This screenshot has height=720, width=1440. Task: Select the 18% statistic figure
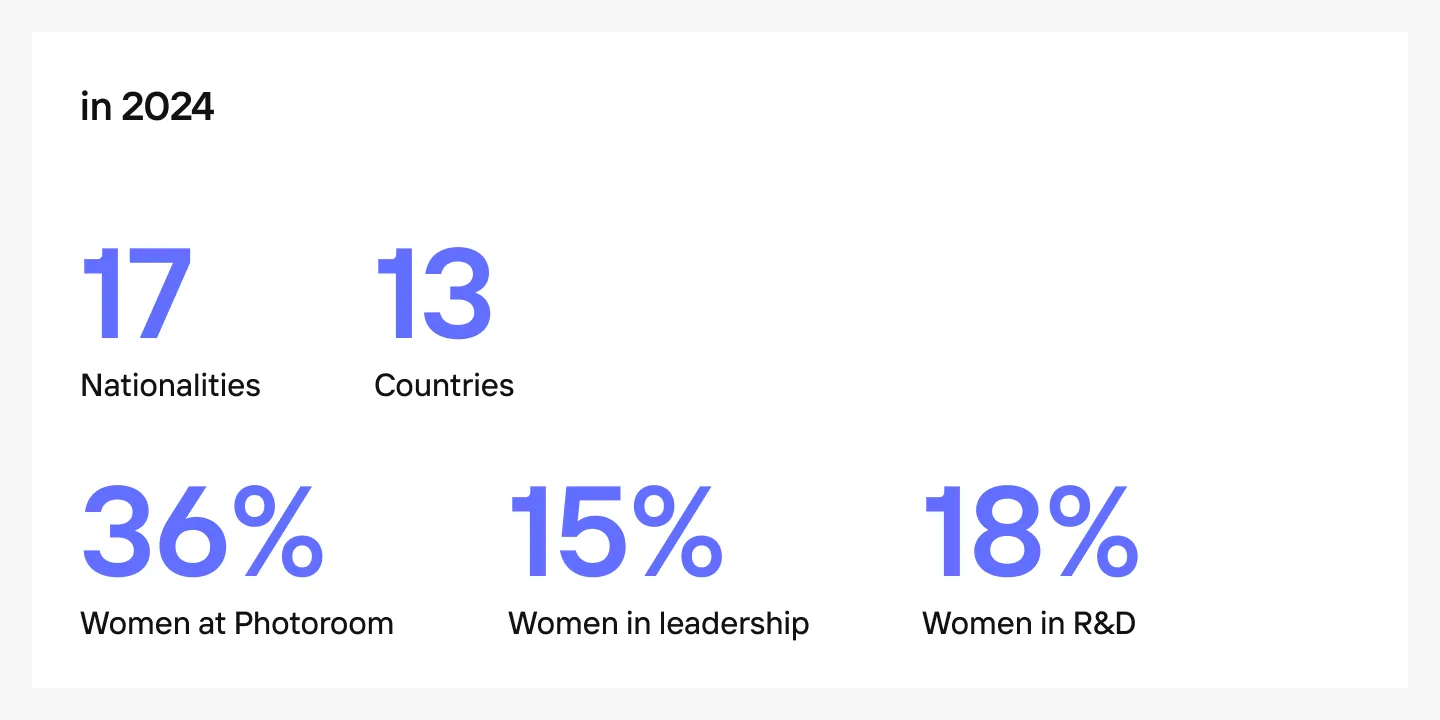[x=1031, y=533]
